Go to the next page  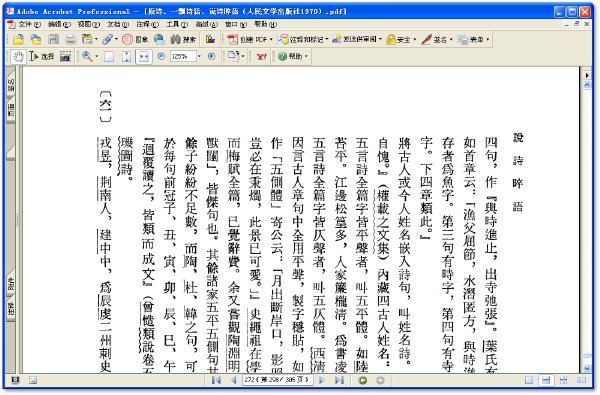tap(322, 380)
